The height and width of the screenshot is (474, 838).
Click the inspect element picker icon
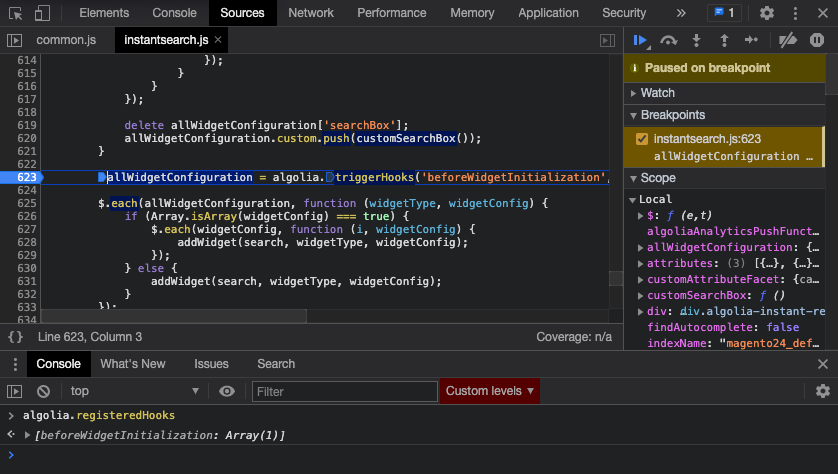pyautogui.click(x=15, y=13)
